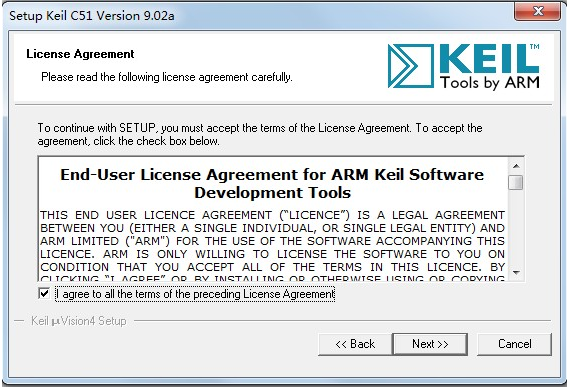Click the empty scrollbar track below the thumb

[x=516, y=227]
